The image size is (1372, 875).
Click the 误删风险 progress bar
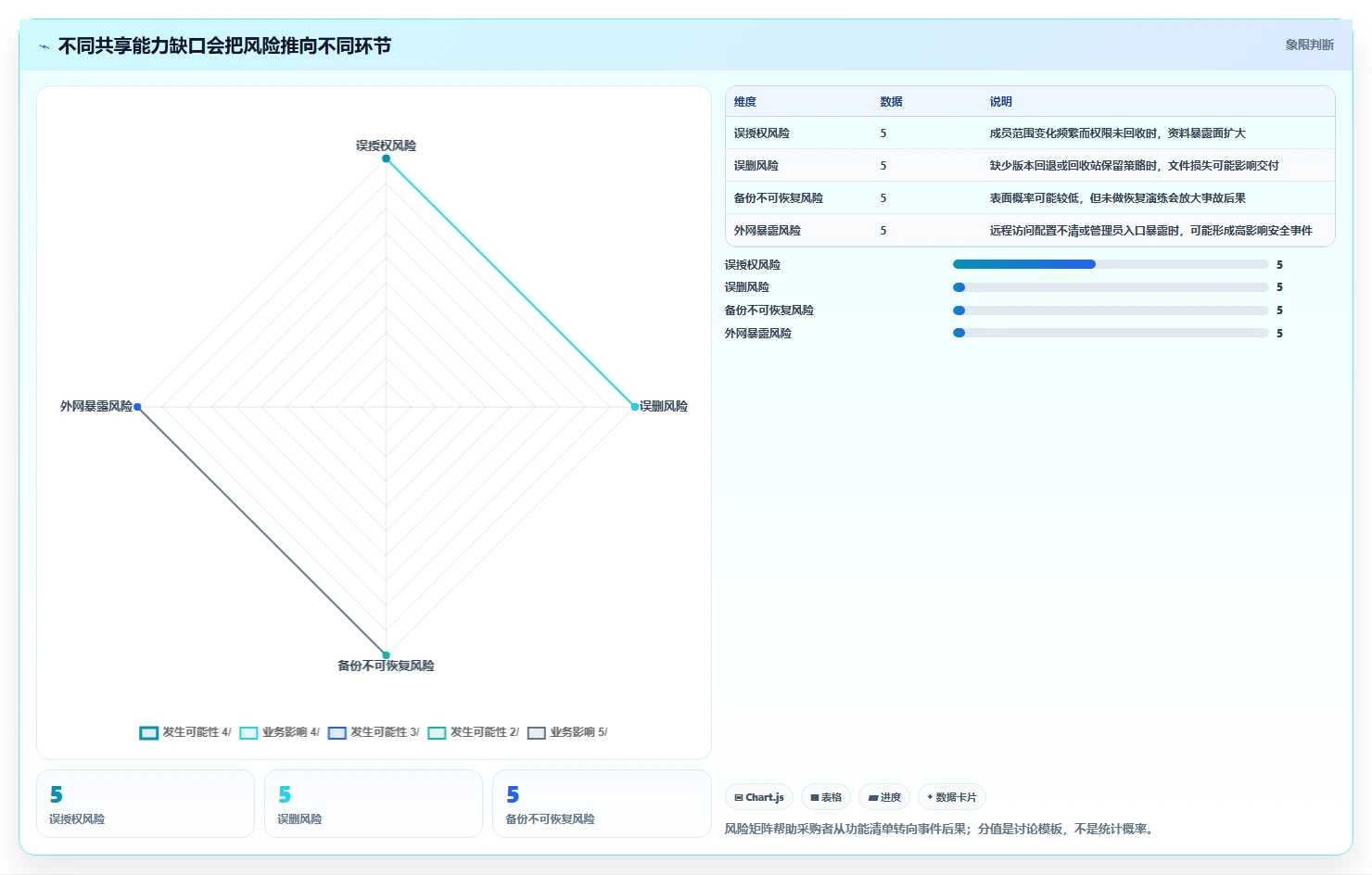[1111, 287]
